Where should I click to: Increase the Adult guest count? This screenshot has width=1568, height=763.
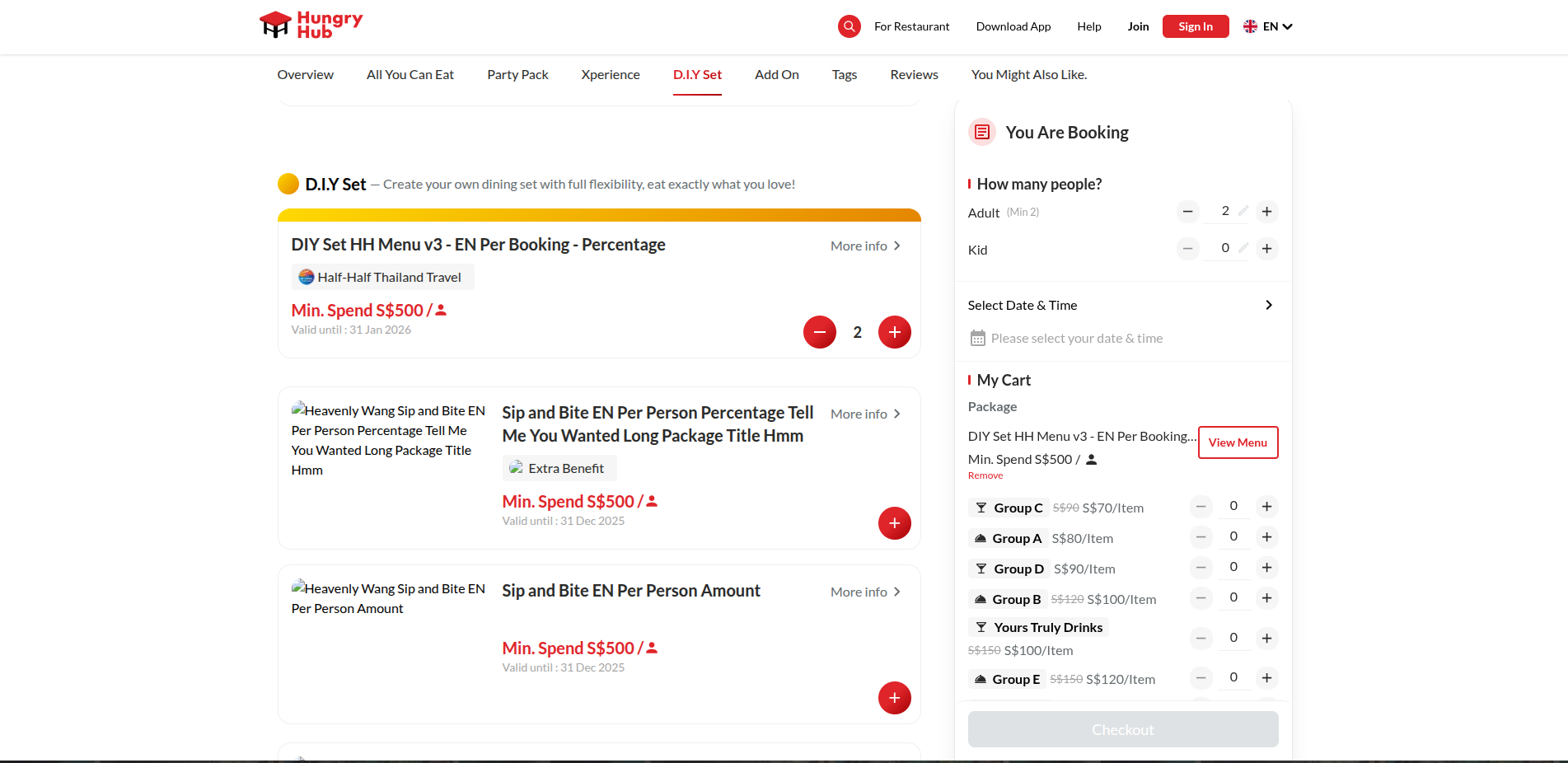point(1266,212)
